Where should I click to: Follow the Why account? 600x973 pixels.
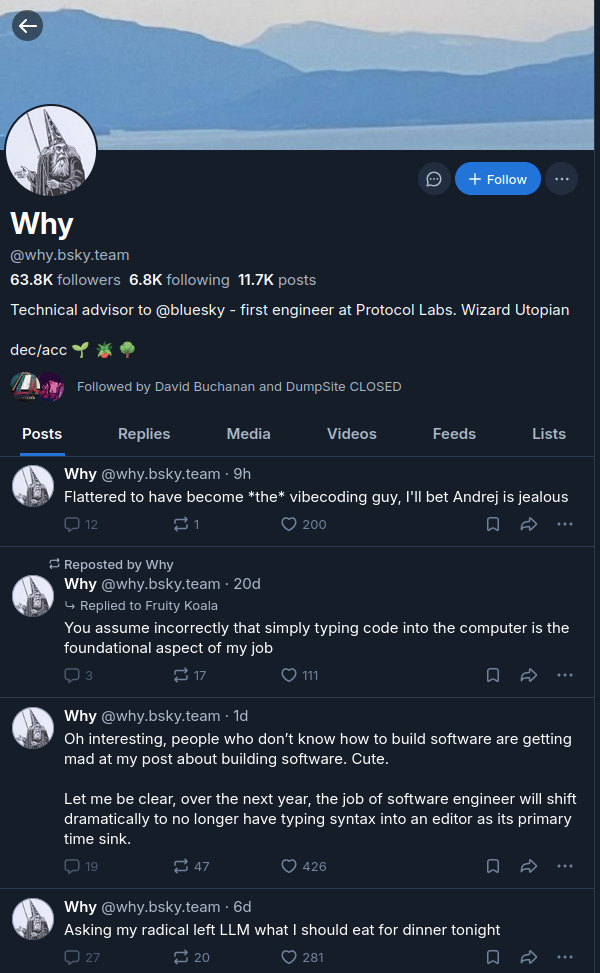498,179
